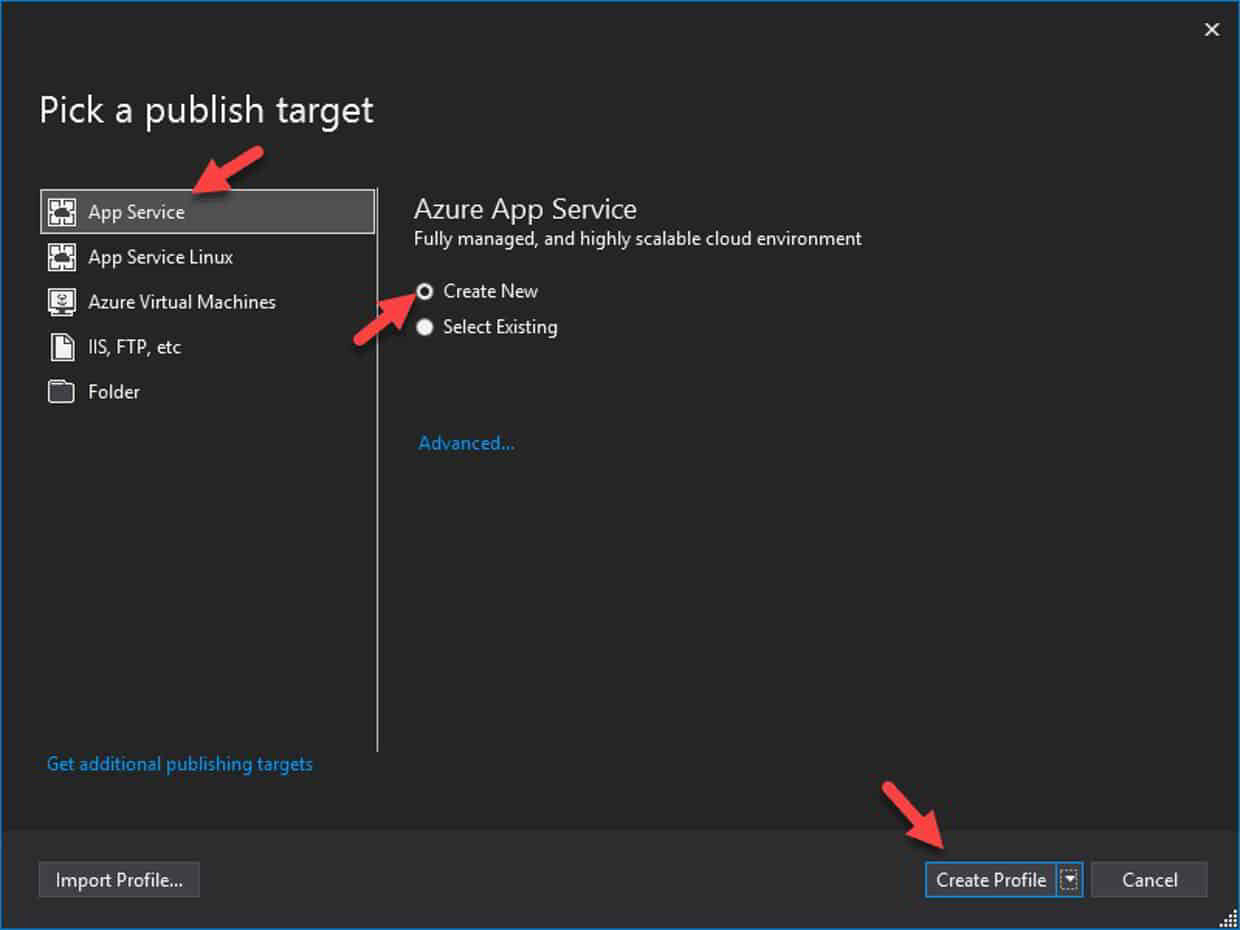Follow the Get additional publishing targets link
1240x930 pixels.
180,764
